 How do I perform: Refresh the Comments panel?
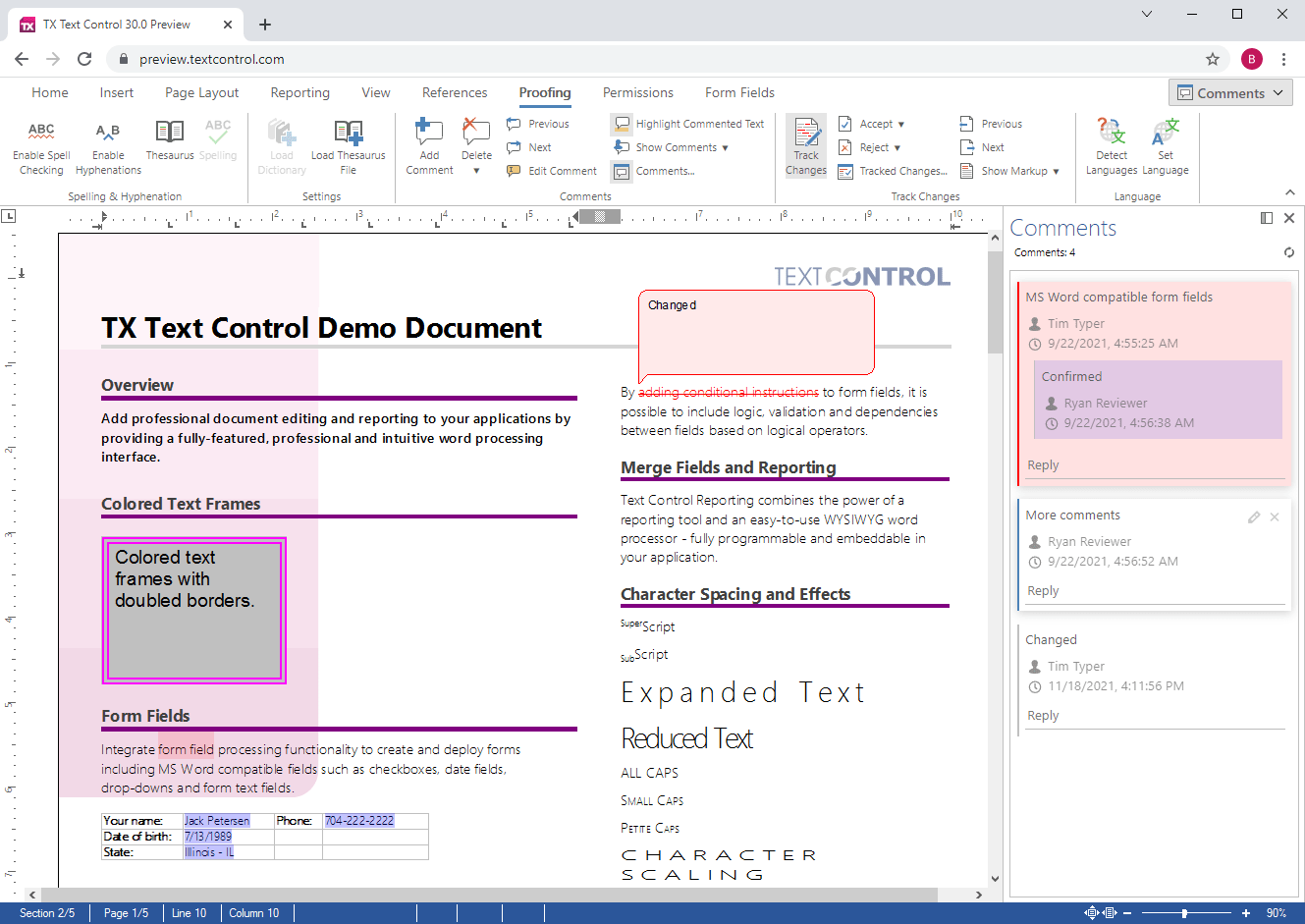[x=1289, y=252]
